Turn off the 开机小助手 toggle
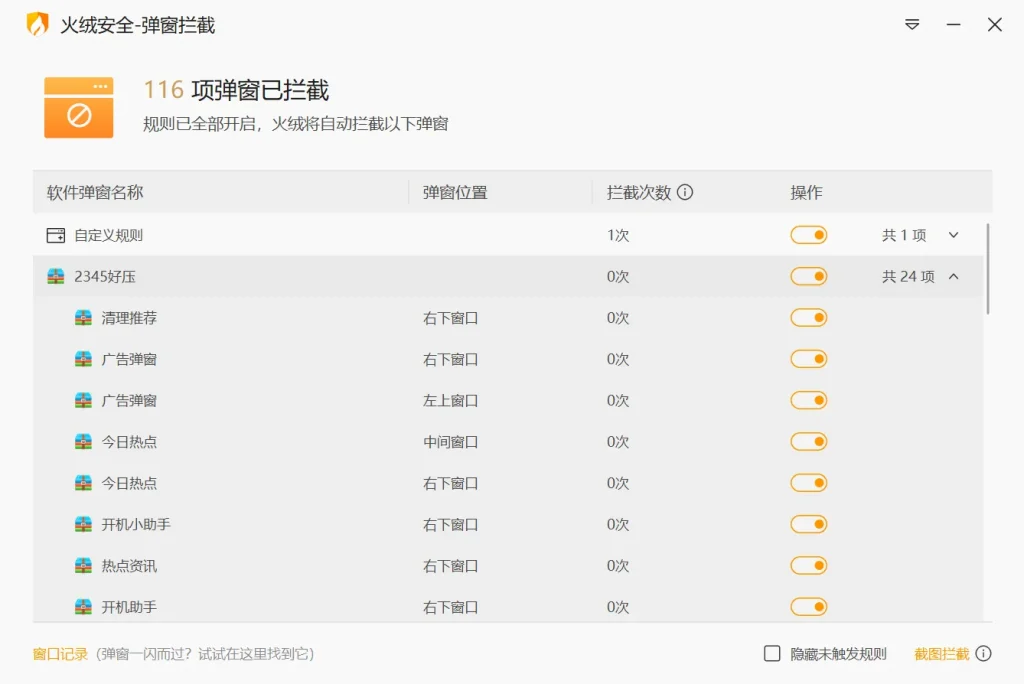 tap(809, 524)
